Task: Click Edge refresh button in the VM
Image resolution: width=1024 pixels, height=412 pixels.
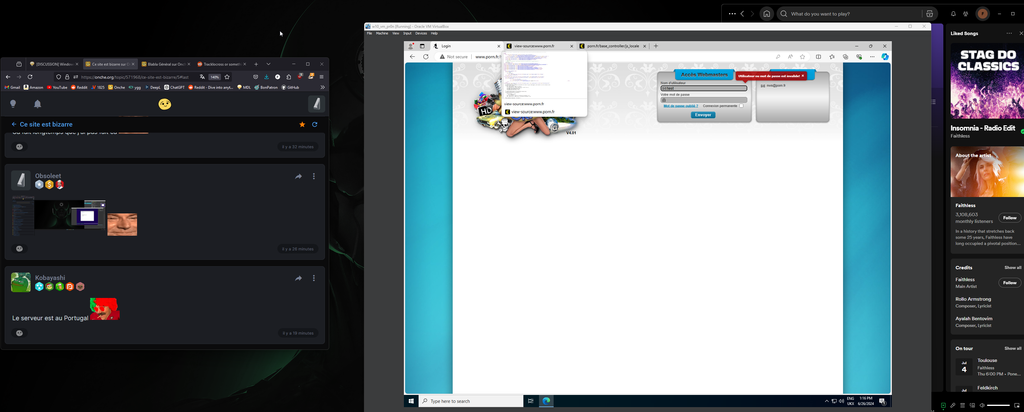Action: (x=426, y=57)
